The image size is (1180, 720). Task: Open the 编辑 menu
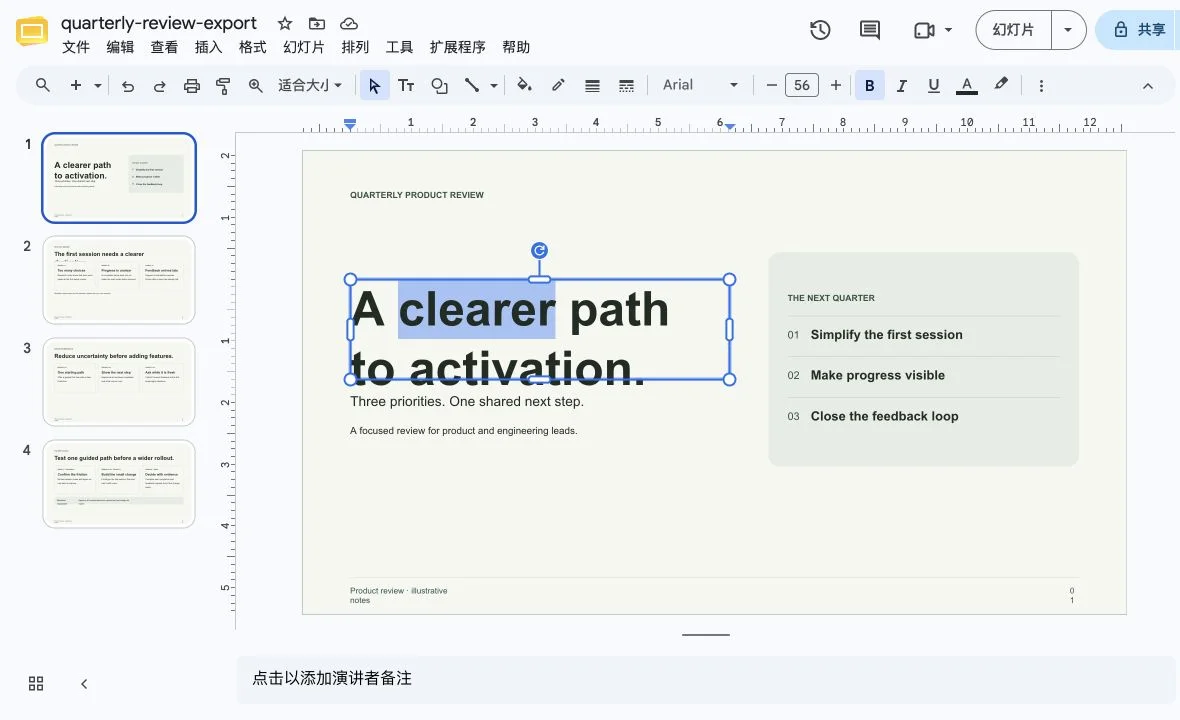[x=120, y=47]
